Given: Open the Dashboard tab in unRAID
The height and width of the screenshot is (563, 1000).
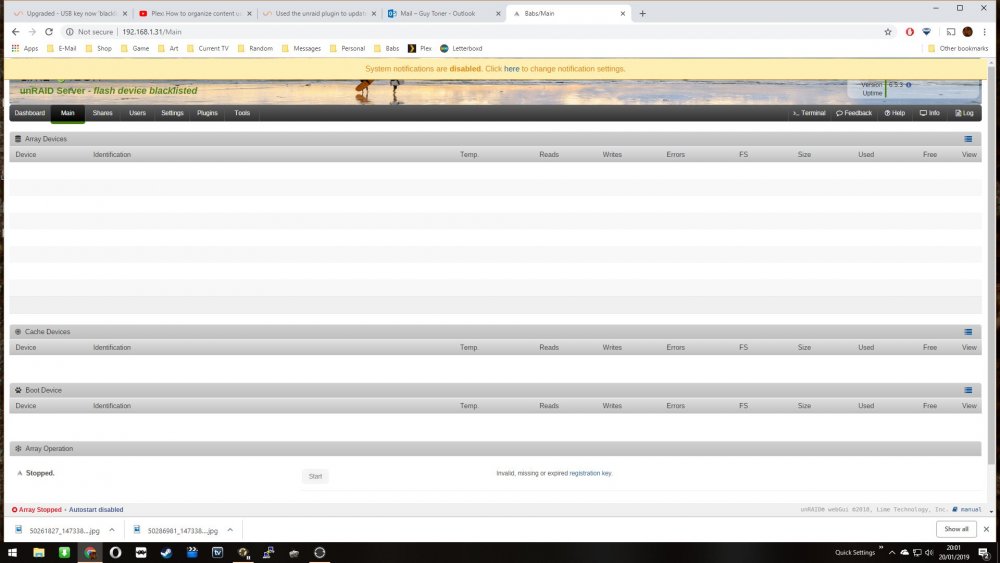Looking at the screenshot, I should 30,113.
